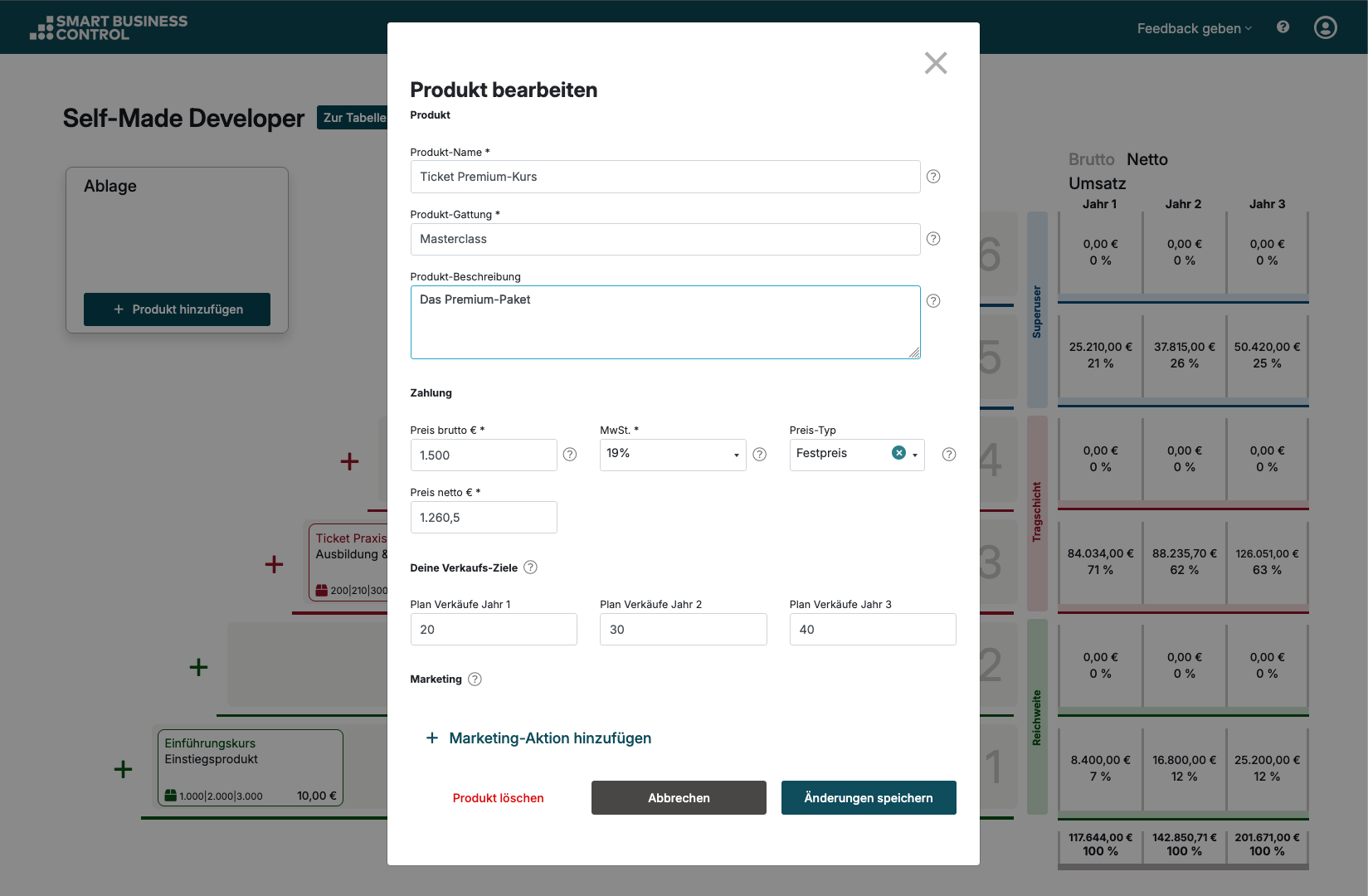This screenshot has height=896, width=1368.
Task: Click into Produkt-Beschreibung text area
Action: (665, 322)
